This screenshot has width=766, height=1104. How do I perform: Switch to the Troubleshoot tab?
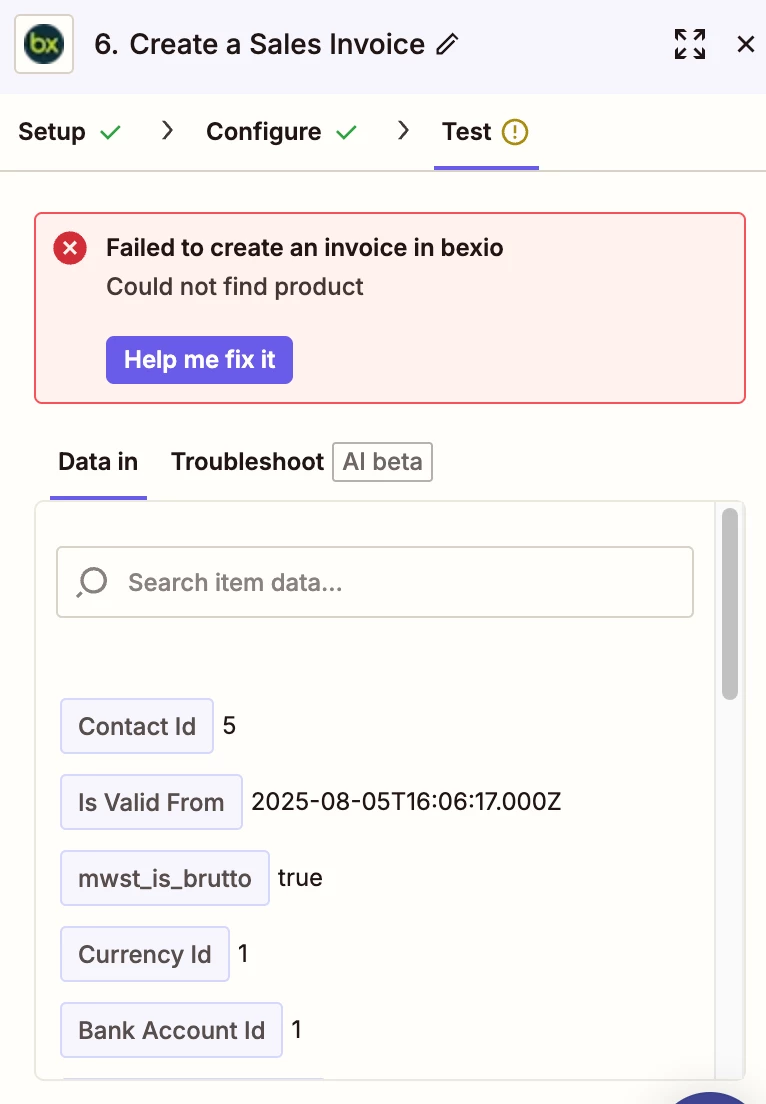tap(247, 462)
